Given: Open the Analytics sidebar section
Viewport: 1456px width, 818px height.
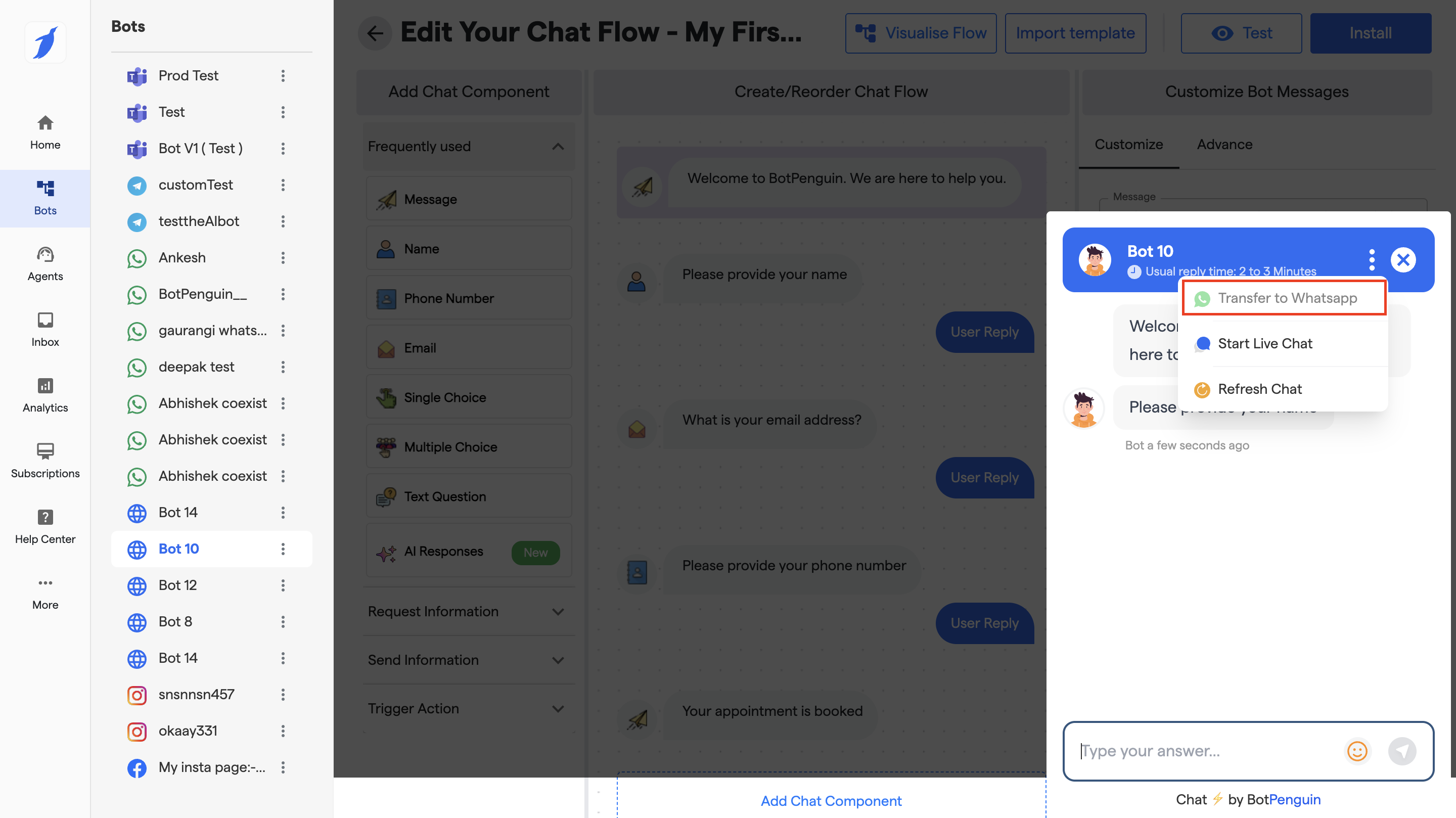Looking at the screenshot, I should pyautogui.click(x=45, y=394).
